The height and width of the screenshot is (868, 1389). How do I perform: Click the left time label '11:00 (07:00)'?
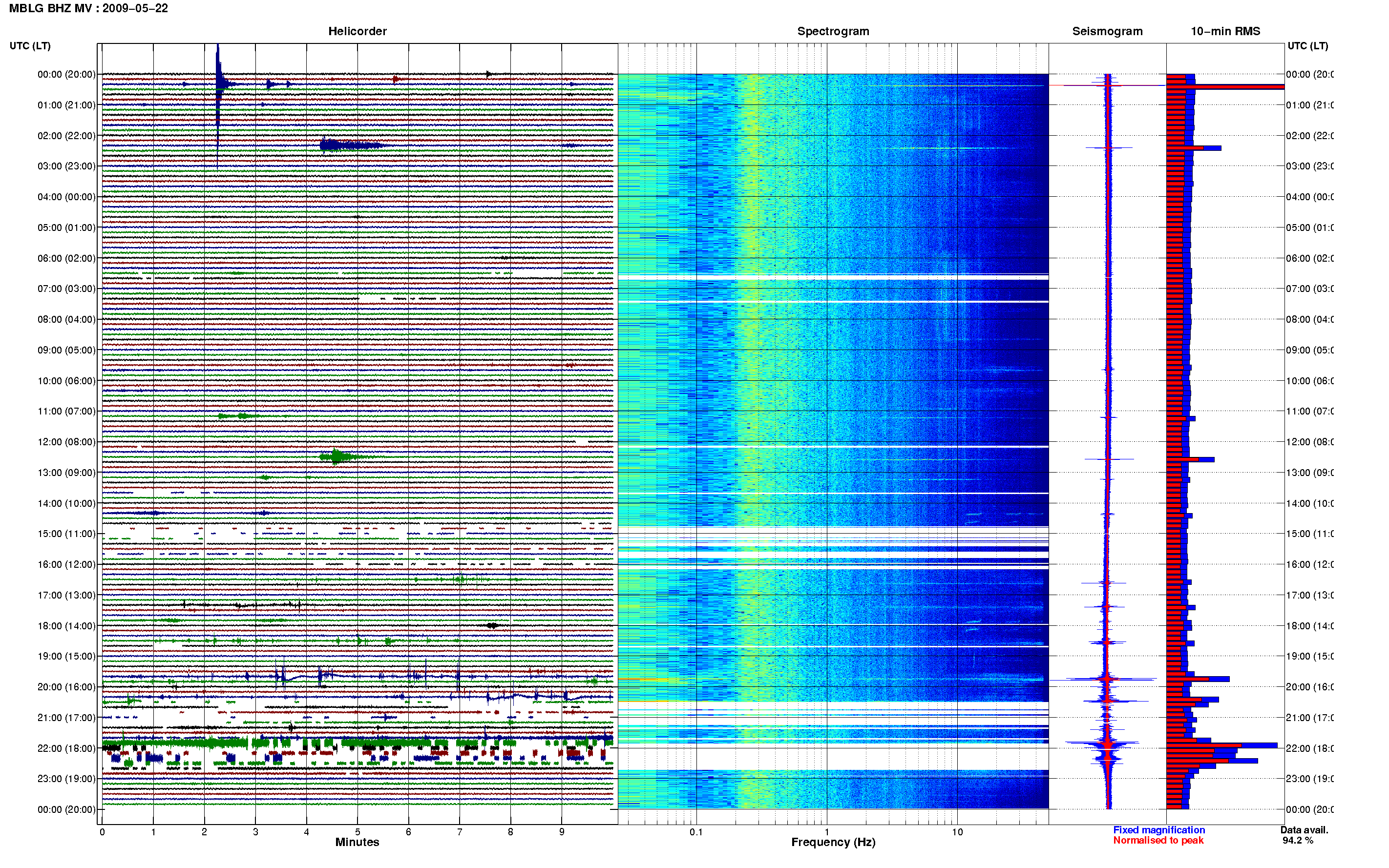[x=66, y=411]
